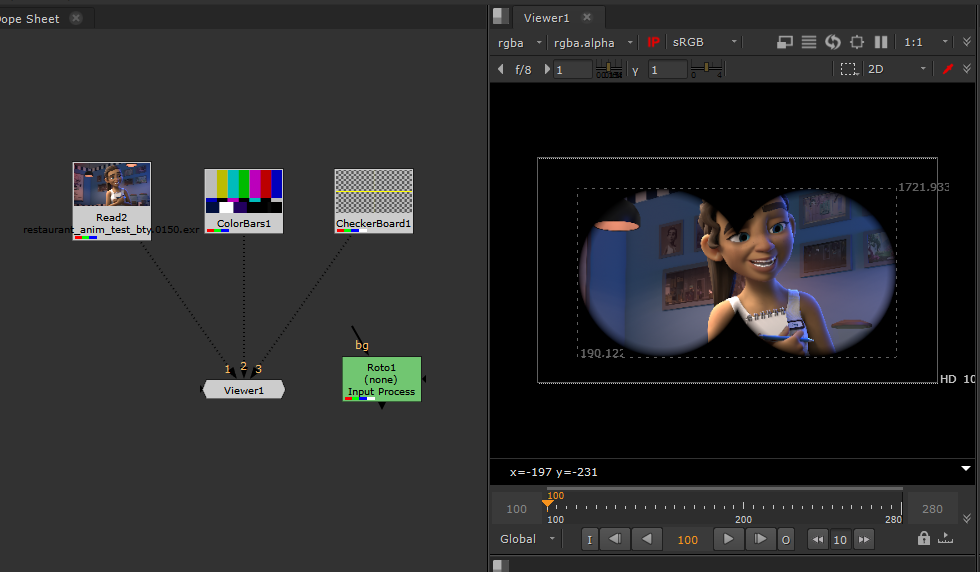Select the CheckerBoard1 node

pos(374,201)
